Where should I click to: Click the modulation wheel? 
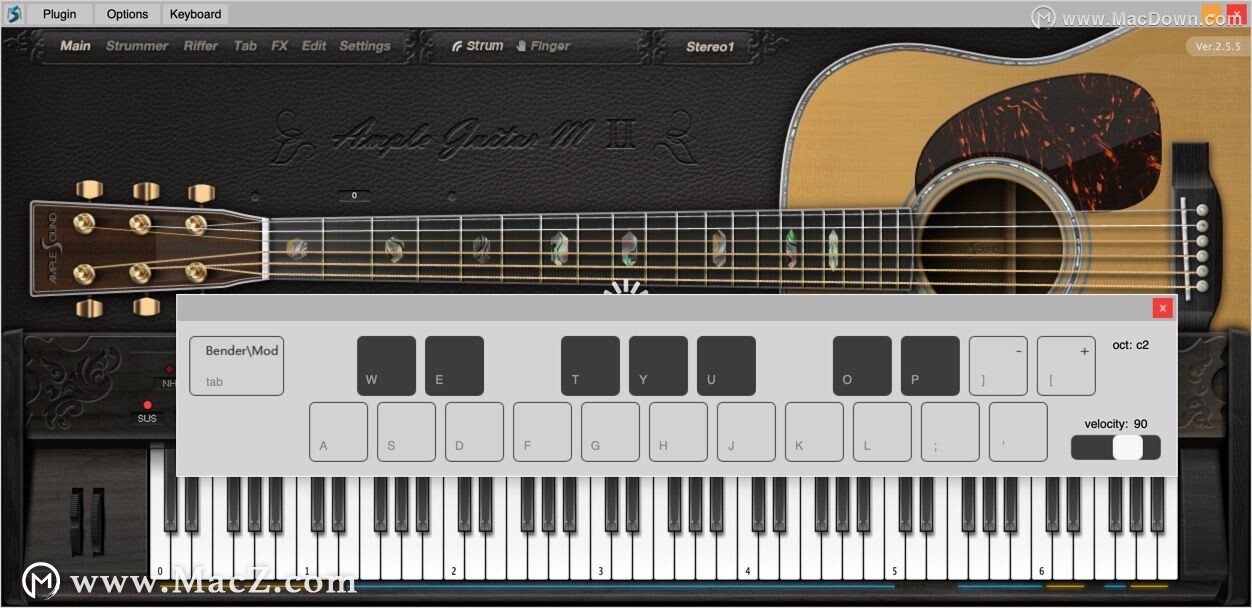coord(97,521)
